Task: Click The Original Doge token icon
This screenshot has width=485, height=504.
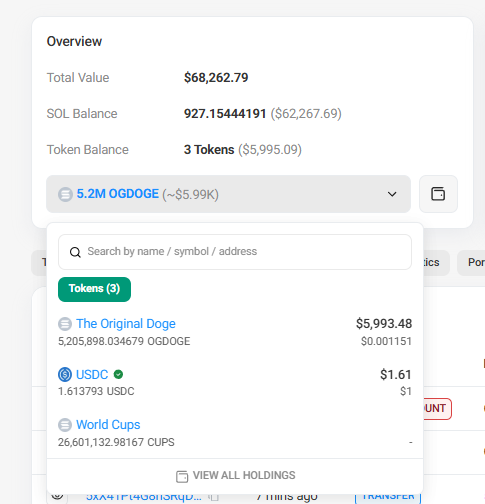Action: coord(65,324)
